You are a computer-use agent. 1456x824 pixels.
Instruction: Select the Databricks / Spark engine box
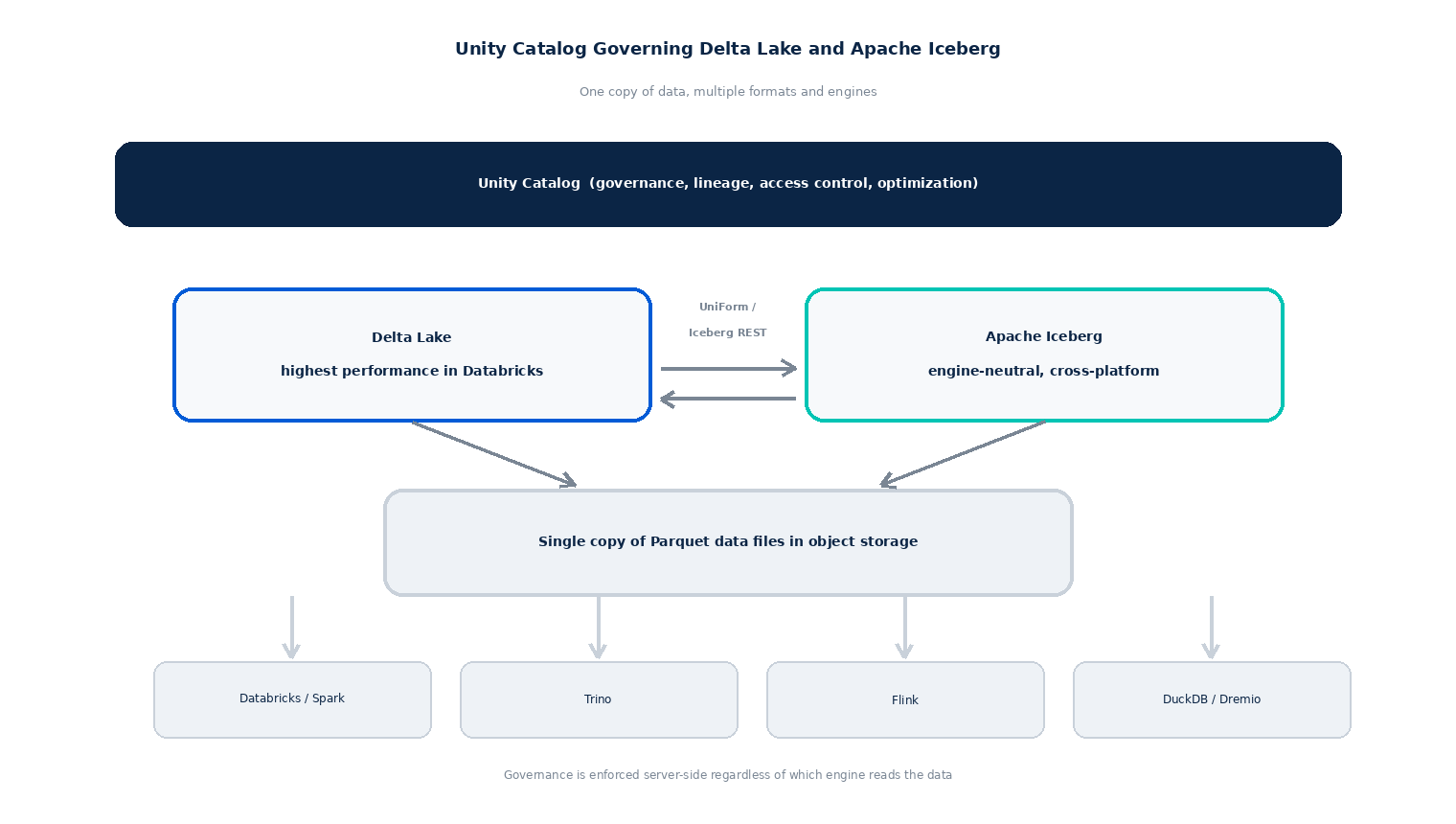(x=292, y=699)
